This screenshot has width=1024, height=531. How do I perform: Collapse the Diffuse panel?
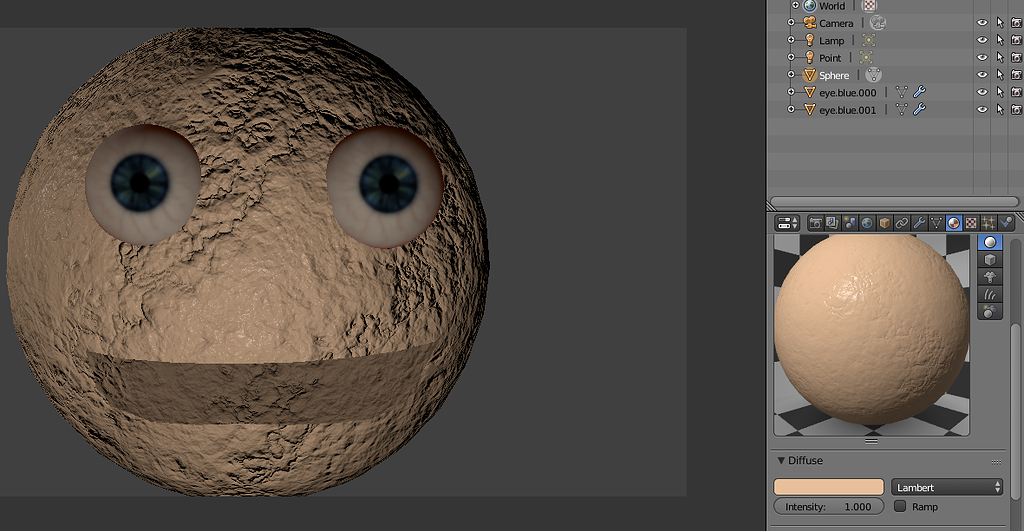781,460
